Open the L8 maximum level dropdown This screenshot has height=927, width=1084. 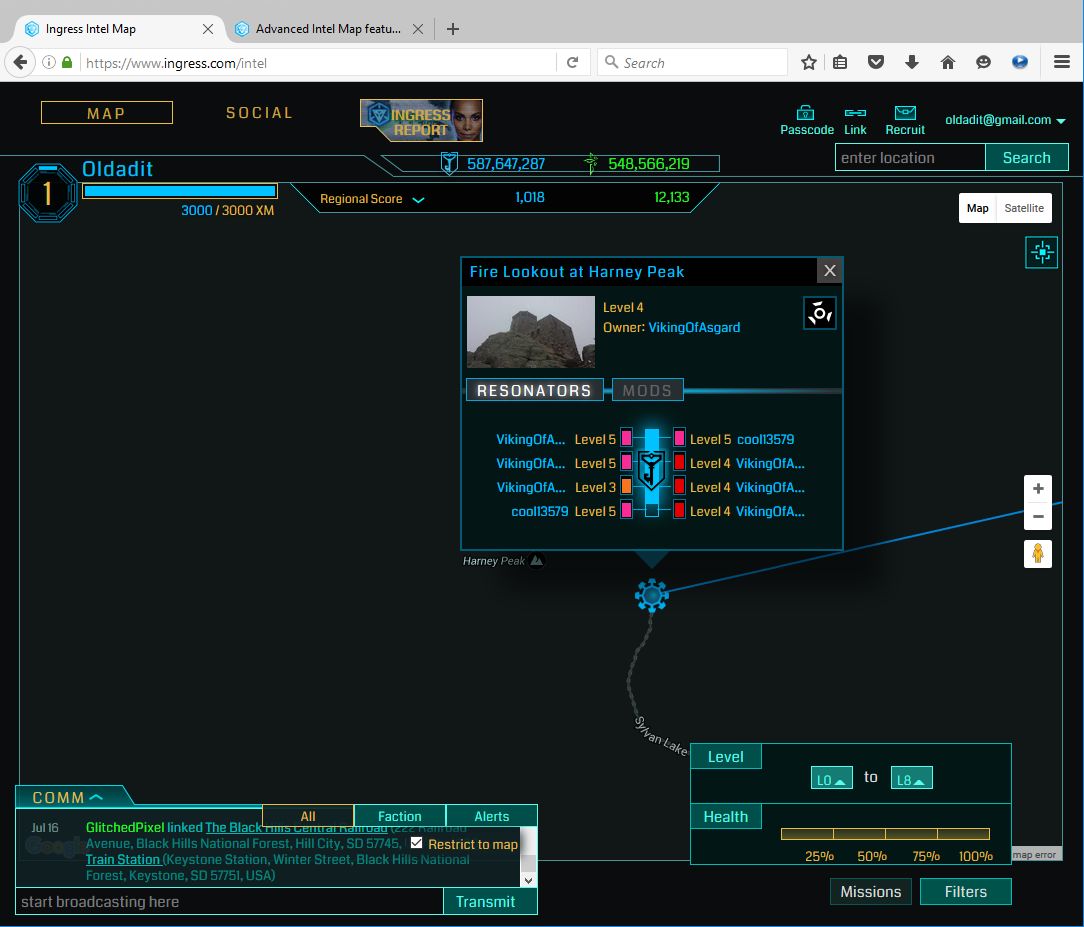tap(910, 778)
